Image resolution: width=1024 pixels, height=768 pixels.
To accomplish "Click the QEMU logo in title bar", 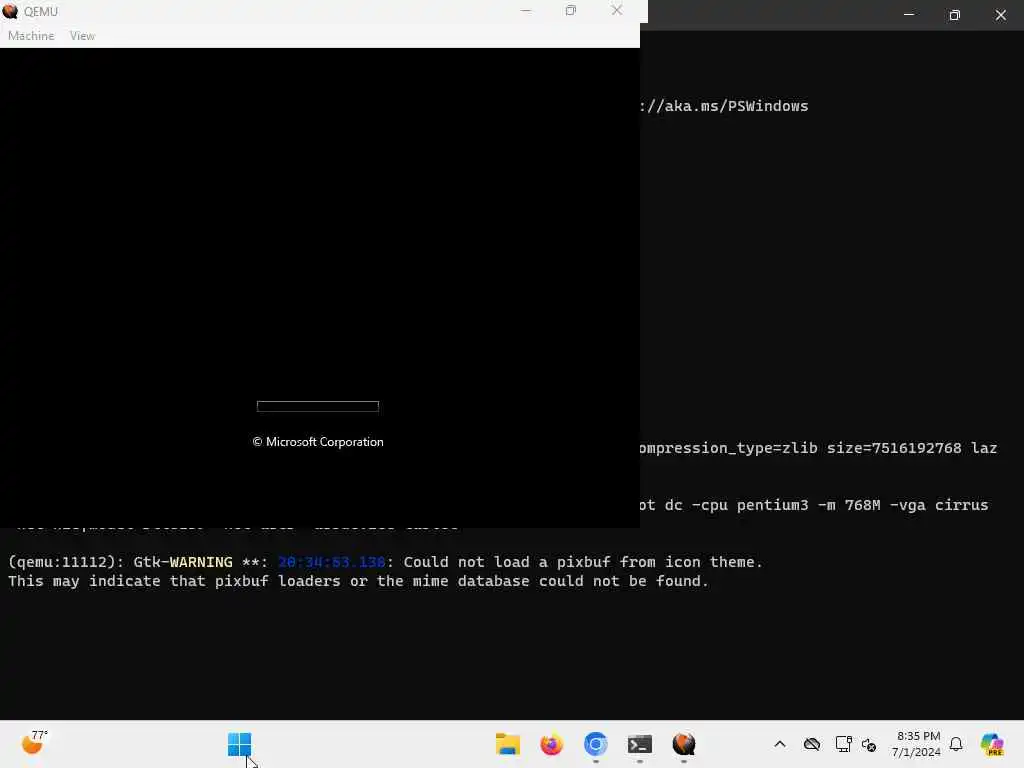I will pos(10,11).
